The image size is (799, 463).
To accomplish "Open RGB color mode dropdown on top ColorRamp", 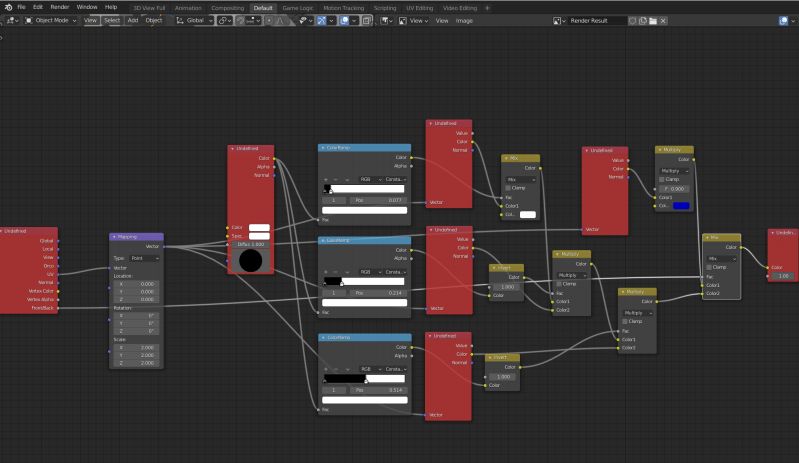I will click(369, 179).
